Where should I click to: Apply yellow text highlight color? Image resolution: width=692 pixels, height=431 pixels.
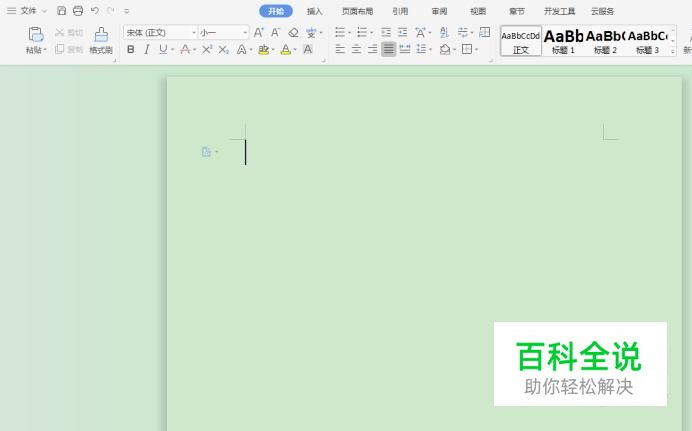click(x=263, y=50)
